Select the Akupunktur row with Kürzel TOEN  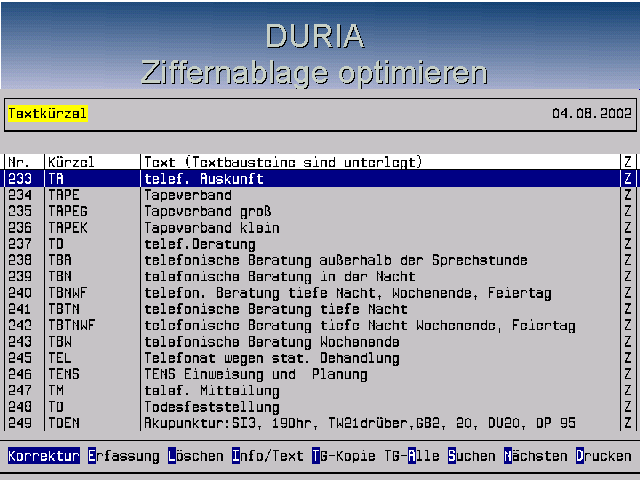point(320,423)
